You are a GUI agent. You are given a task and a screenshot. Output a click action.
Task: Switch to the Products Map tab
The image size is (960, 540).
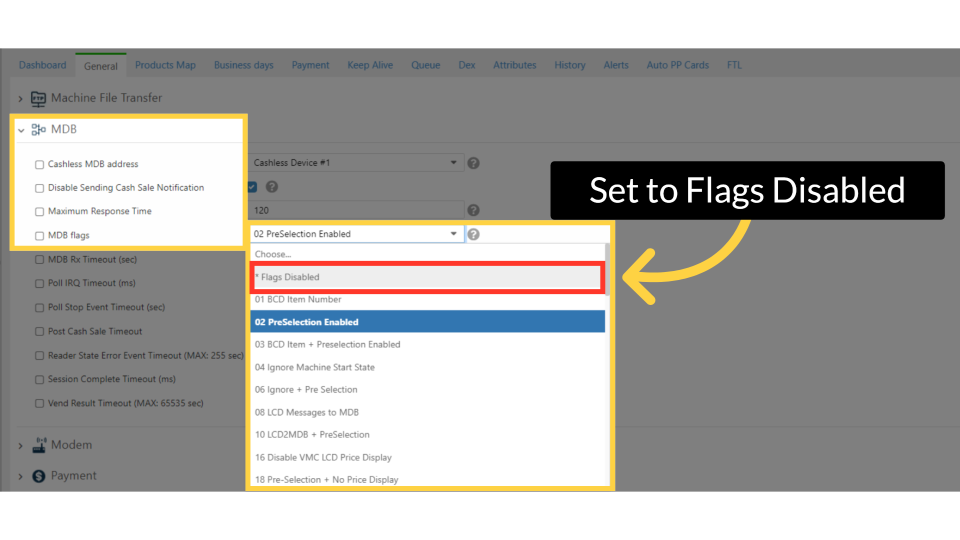pos(165,65)
